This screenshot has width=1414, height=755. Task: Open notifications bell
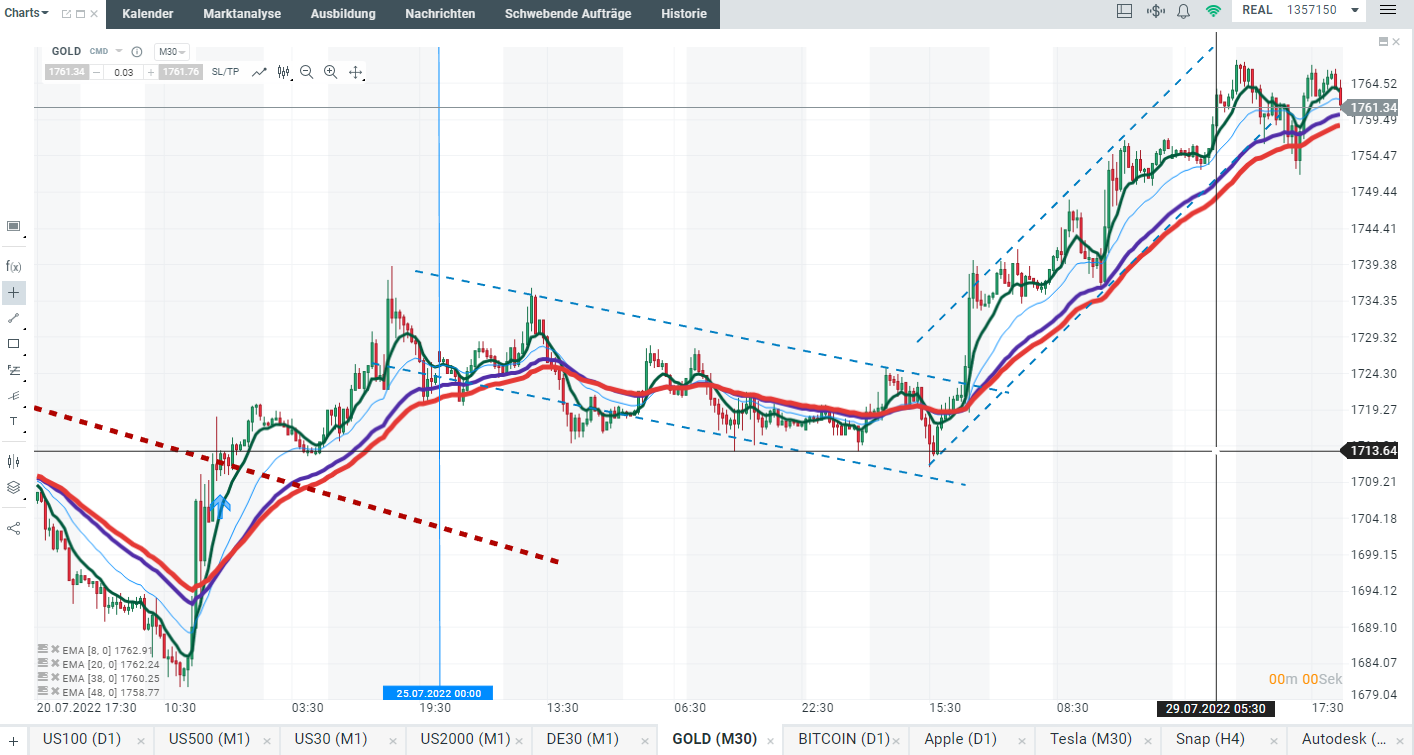point(1184,11)
